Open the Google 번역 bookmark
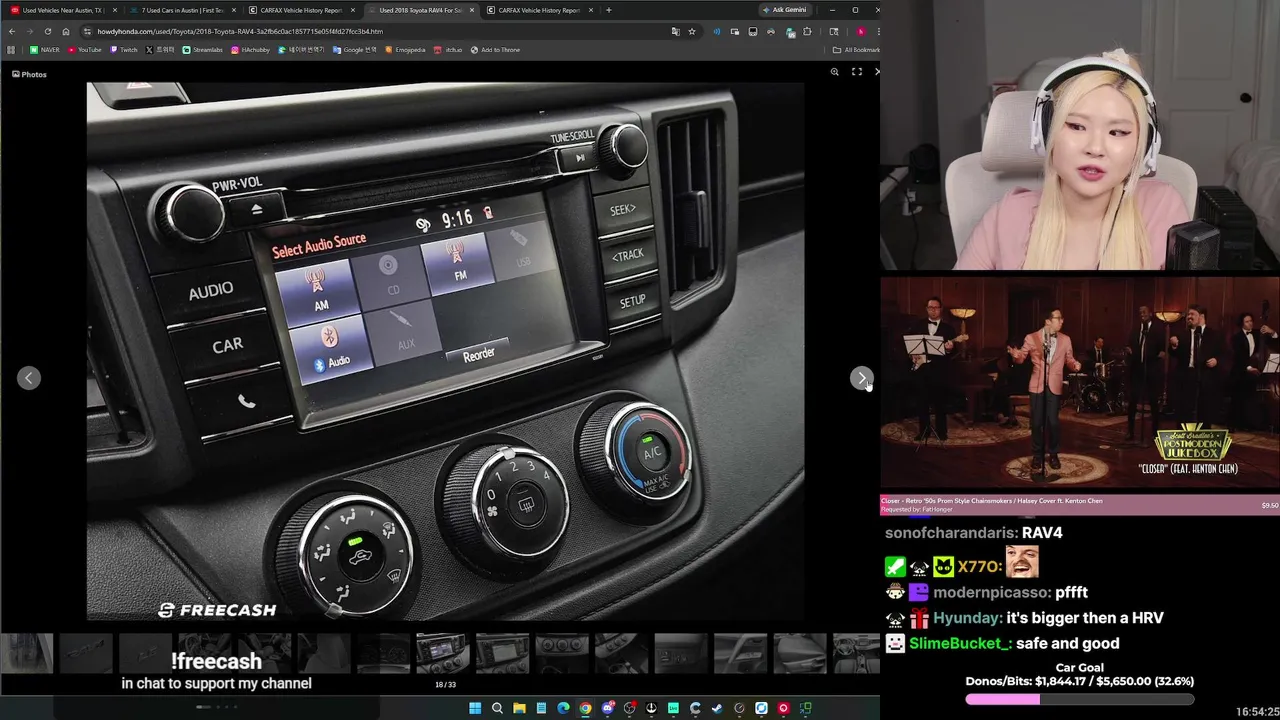 click(x=355, y=49)
